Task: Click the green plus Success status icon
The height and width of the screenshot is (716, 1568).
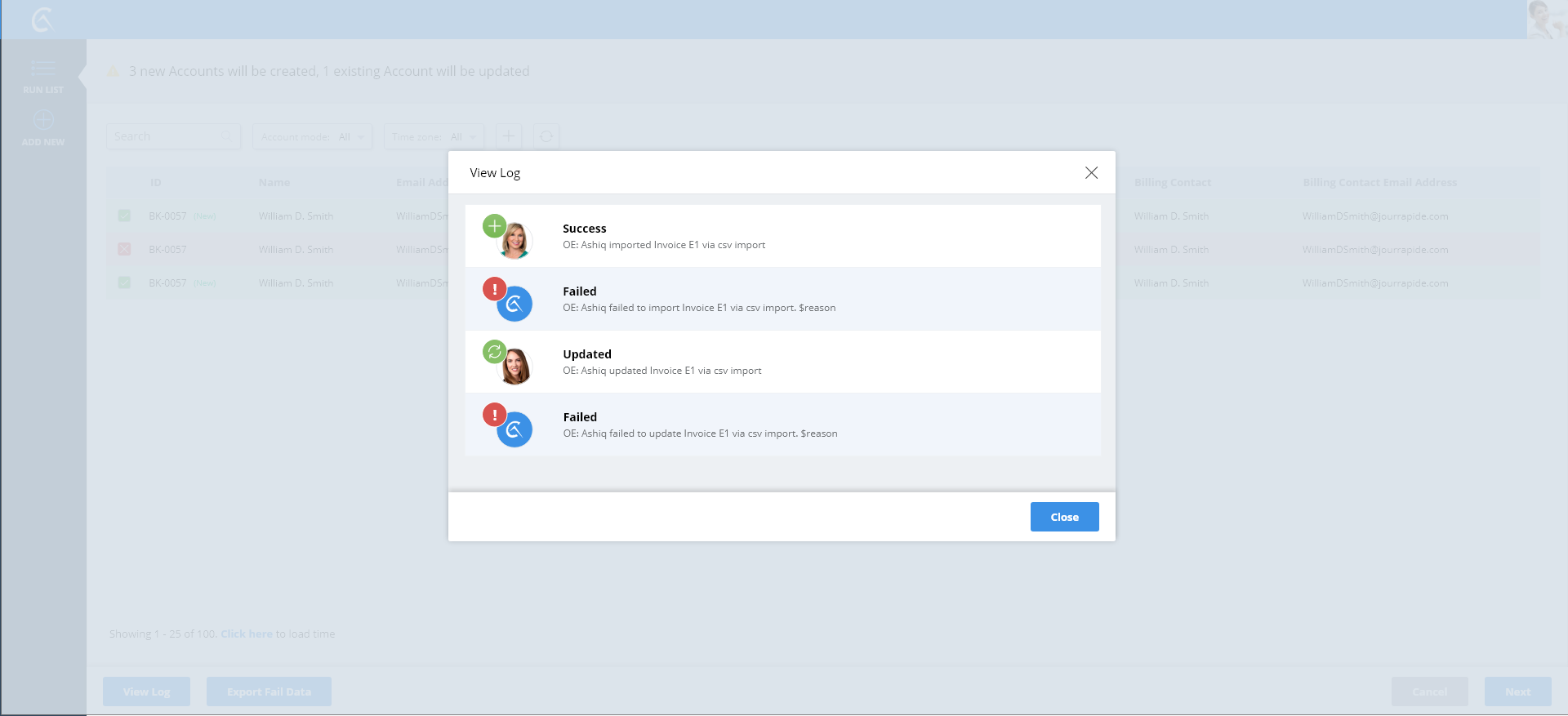Action: click(x=494, y=226)
